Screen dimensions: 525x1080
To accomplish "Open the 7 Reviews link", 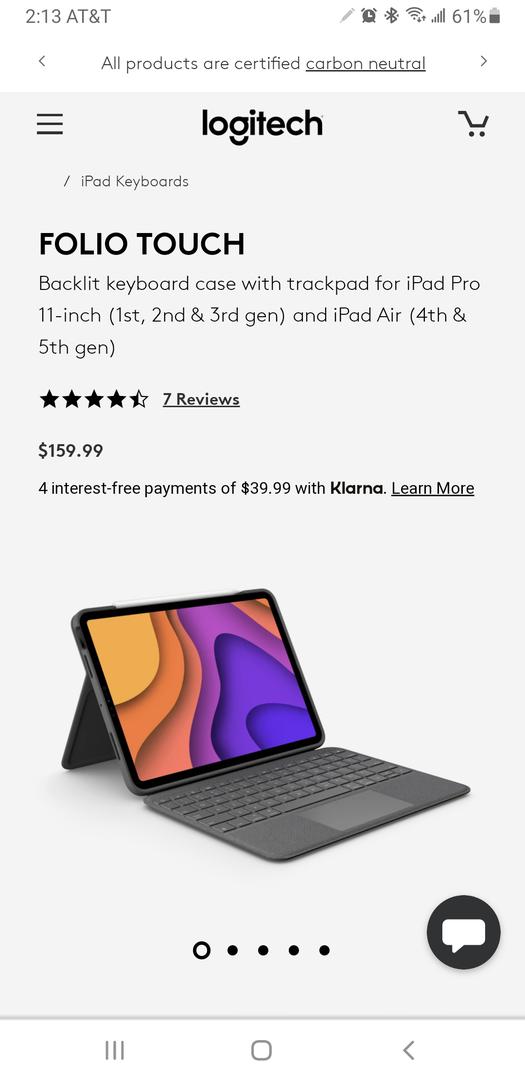I will click(x=201, y=399).
